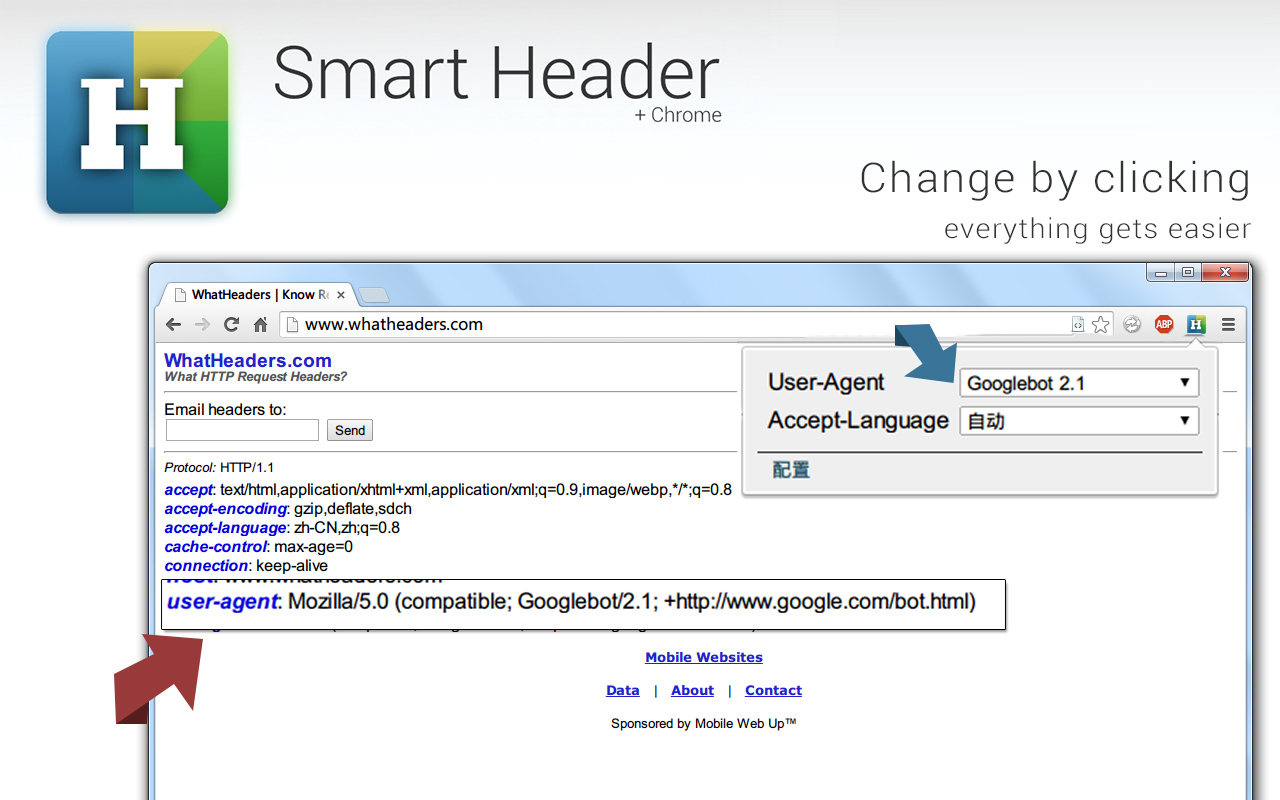1280x800 pixels.
Task: Click the cache-control max-age=0 line
Action: 259,547
